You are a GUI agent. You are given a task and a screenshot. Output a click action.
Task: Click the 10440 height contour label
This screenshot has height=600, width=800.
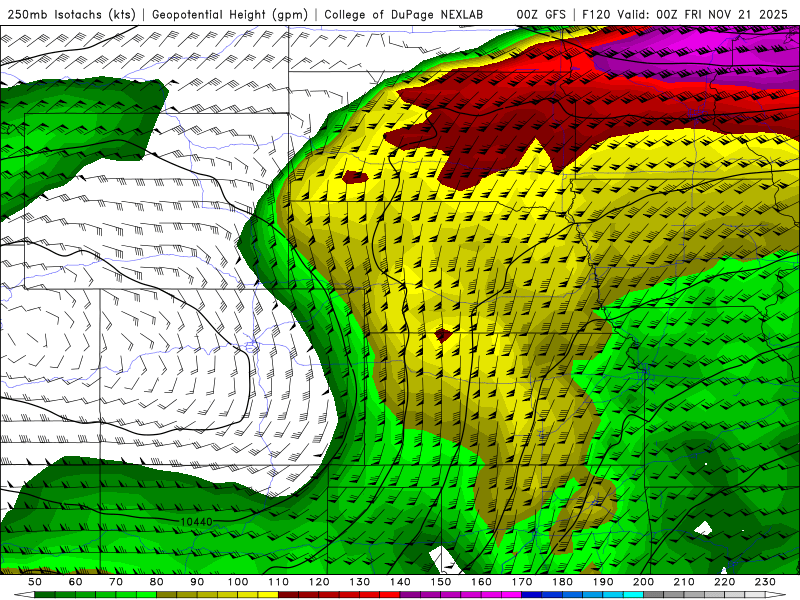196,521
